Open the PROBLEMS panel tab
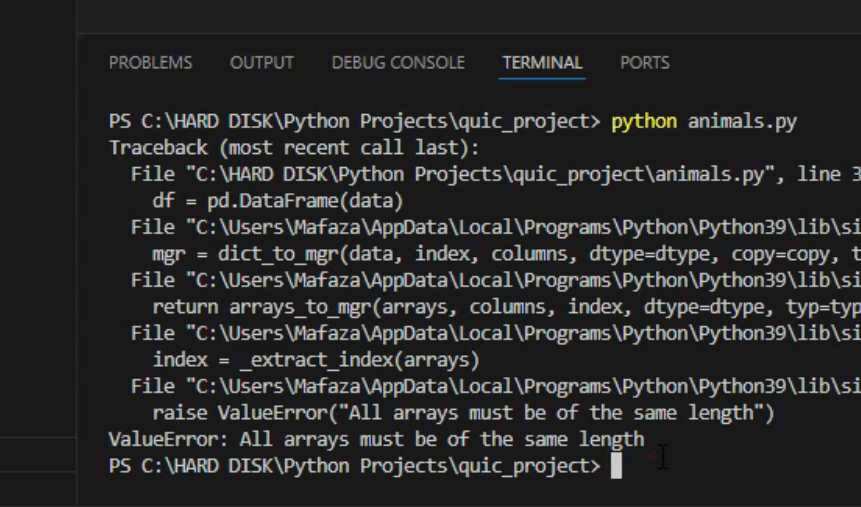 coord(150,63)
